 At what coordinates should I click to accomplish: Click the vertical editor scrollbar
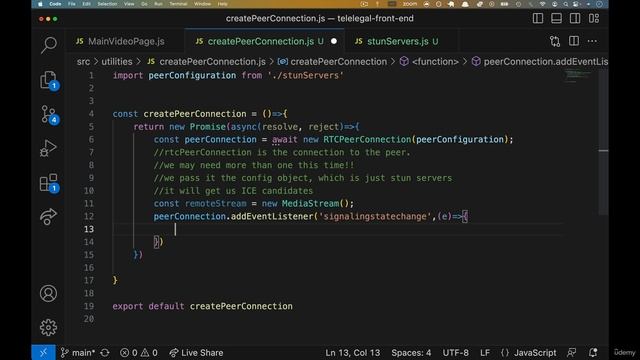coord(603,143)
